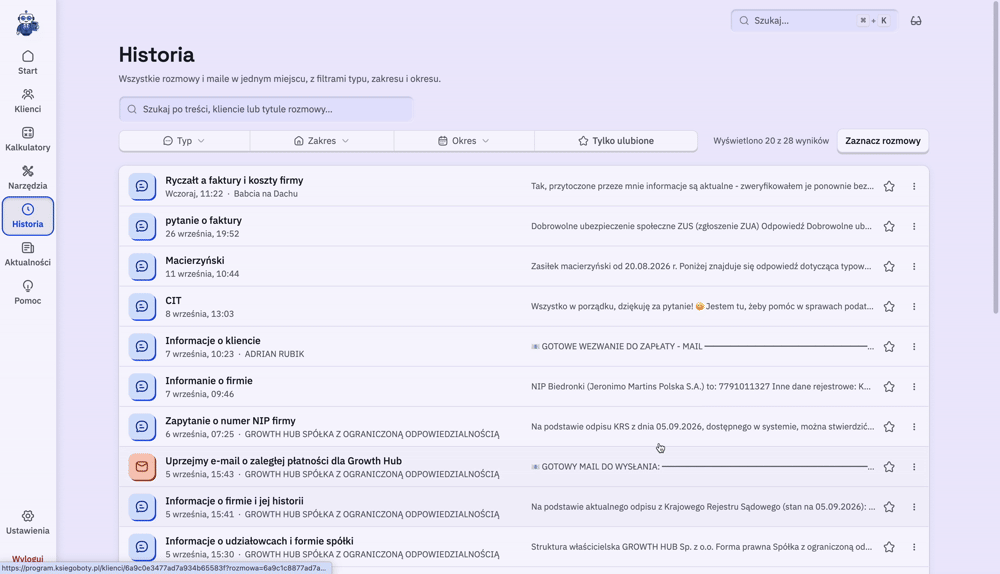Click the glasses icon near search
1000x574 pixels.
click(x=916, y=20)
